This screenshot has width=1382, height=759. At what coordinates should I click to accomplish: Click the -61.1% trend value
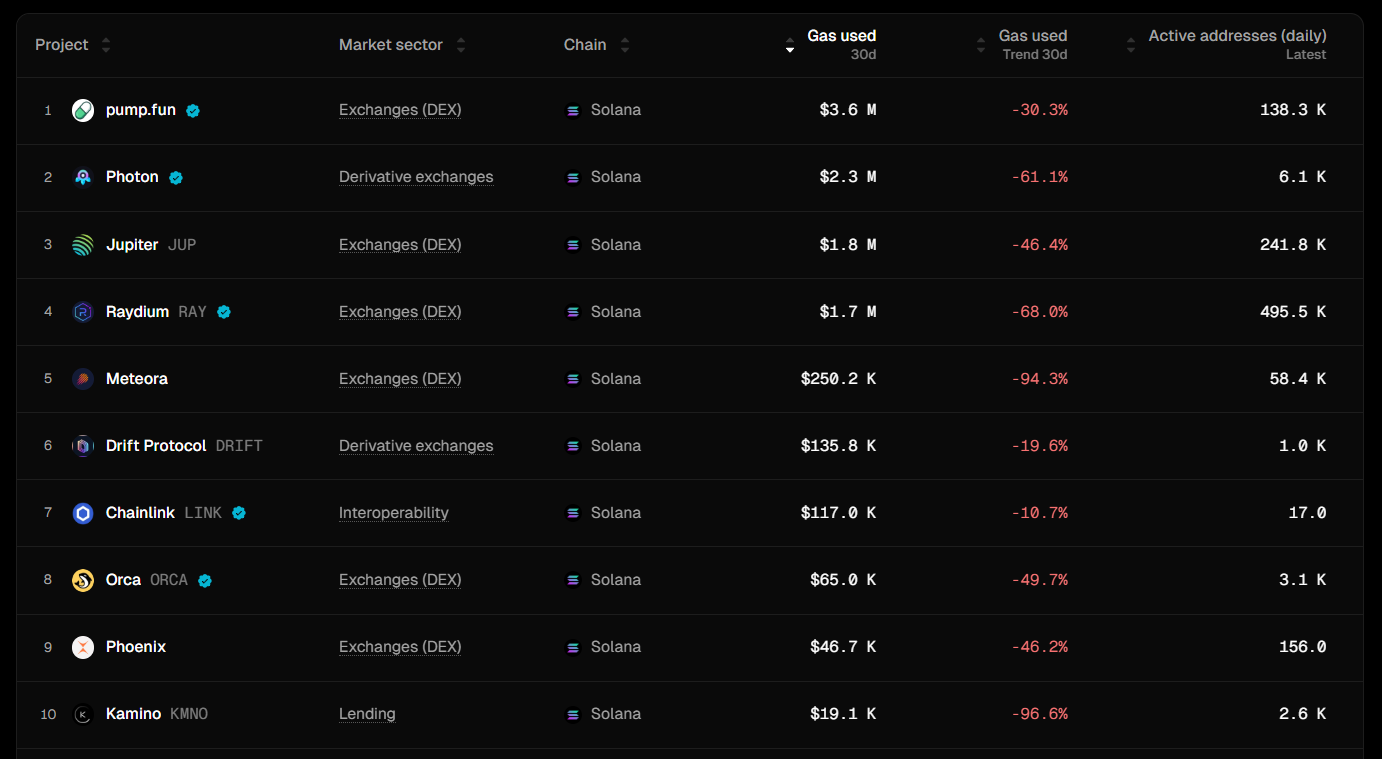click(1039, 177)
